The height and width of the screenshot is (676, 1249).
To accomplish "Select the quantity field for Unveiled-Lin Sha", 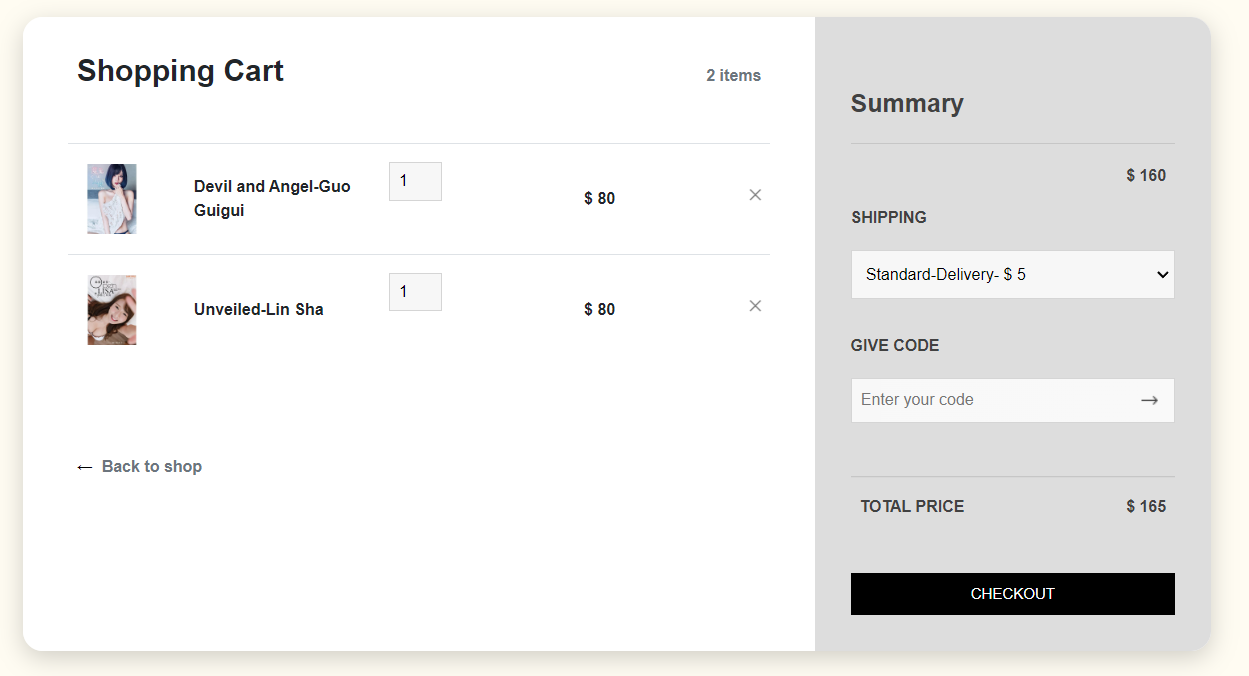I will [415, 292].
